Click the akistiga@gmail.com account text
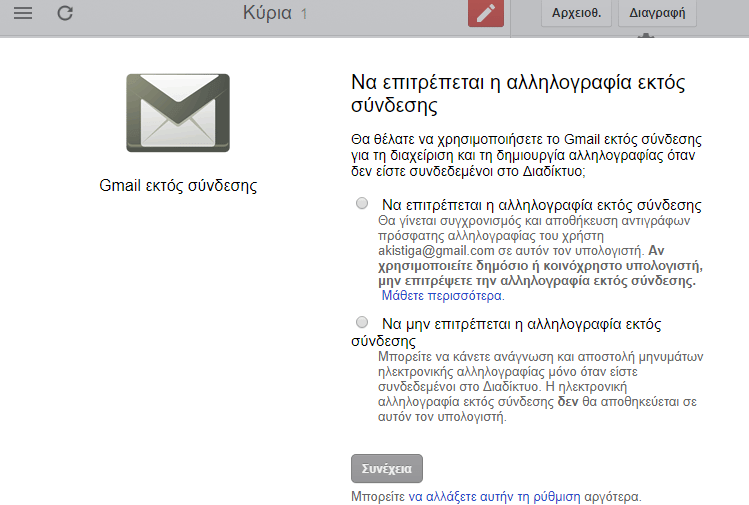The image size is (749, 505). point(436,251)
